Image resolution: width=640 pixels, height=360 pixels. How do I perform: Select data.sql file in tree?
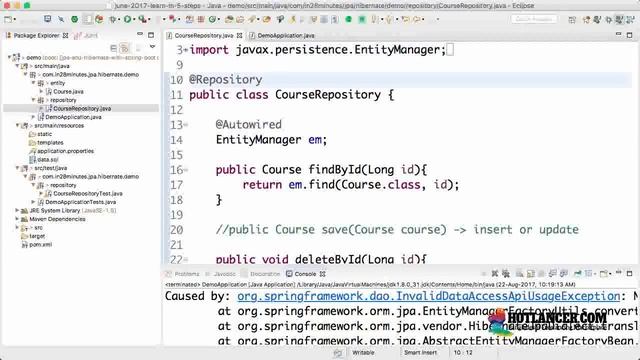coord(48,160)
